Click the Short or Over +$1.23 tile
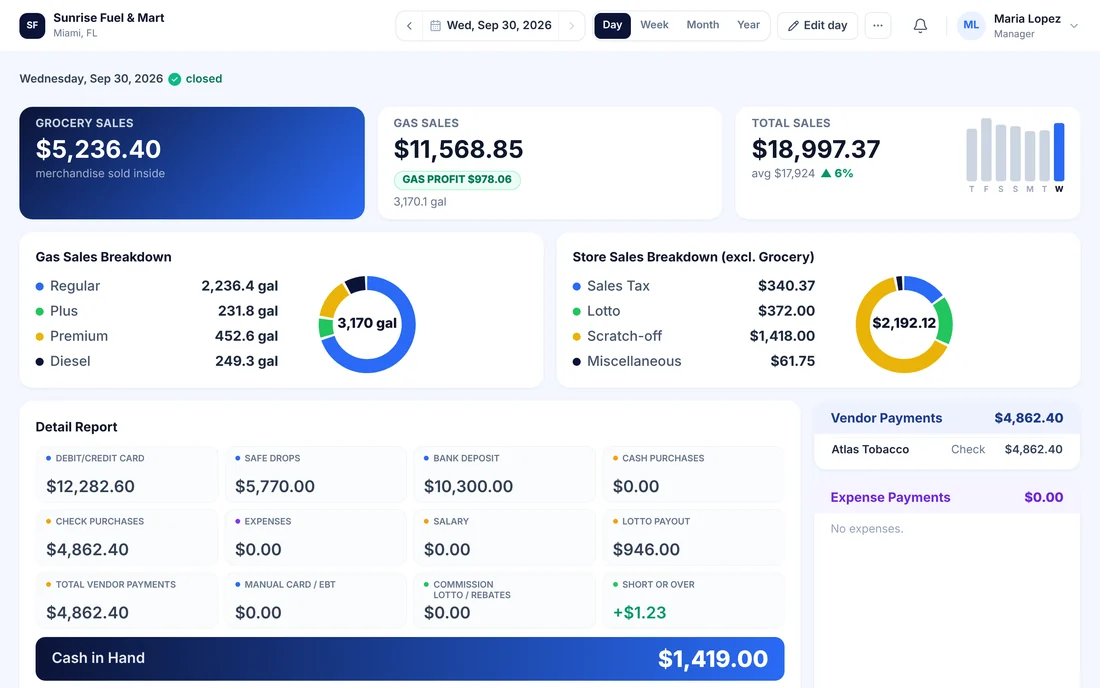This screenshot has width=1100, height=688. click(x=693, y=600)
